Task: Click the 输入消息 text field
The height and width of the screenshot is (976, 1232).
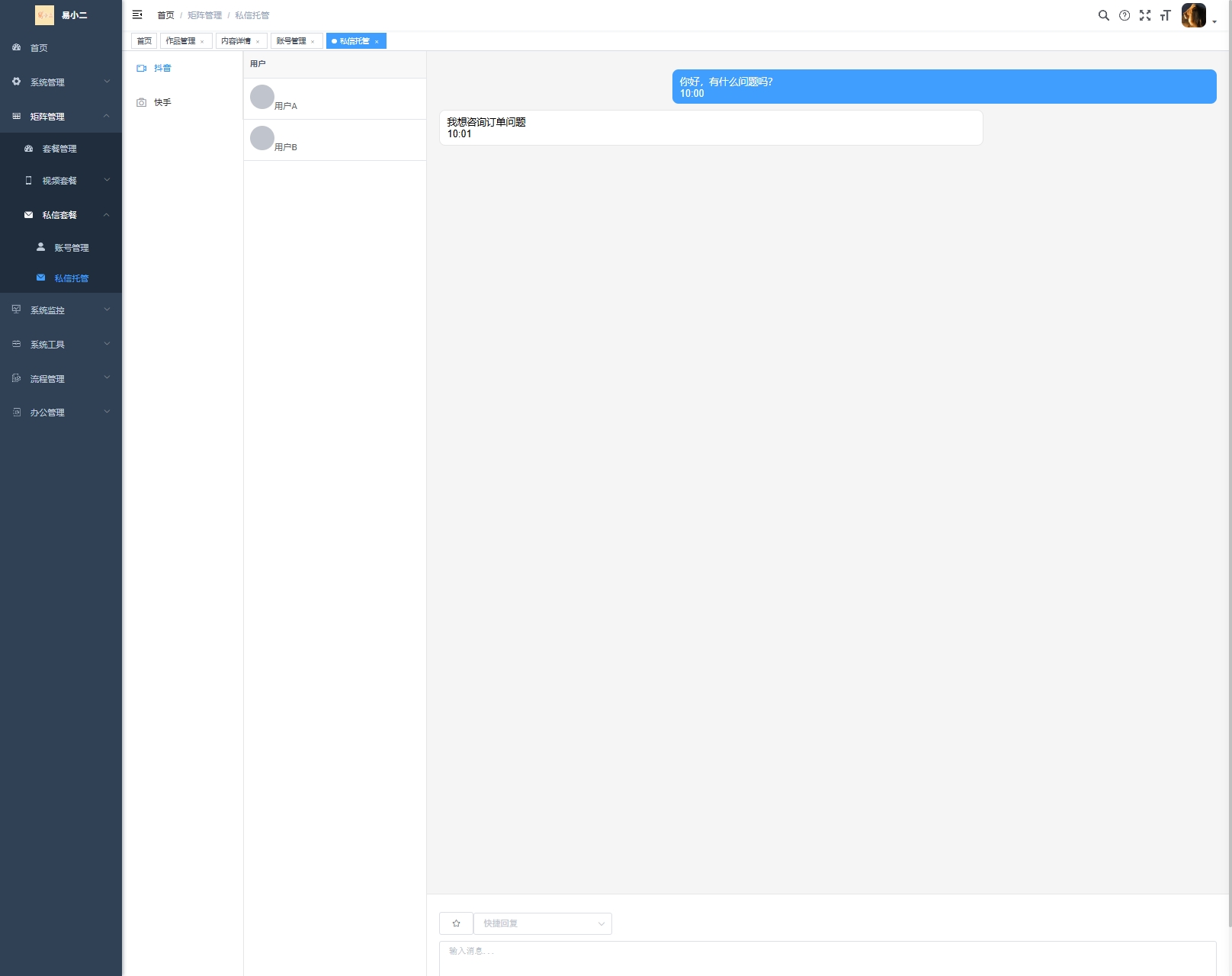Action: click(x=827, y=957)
